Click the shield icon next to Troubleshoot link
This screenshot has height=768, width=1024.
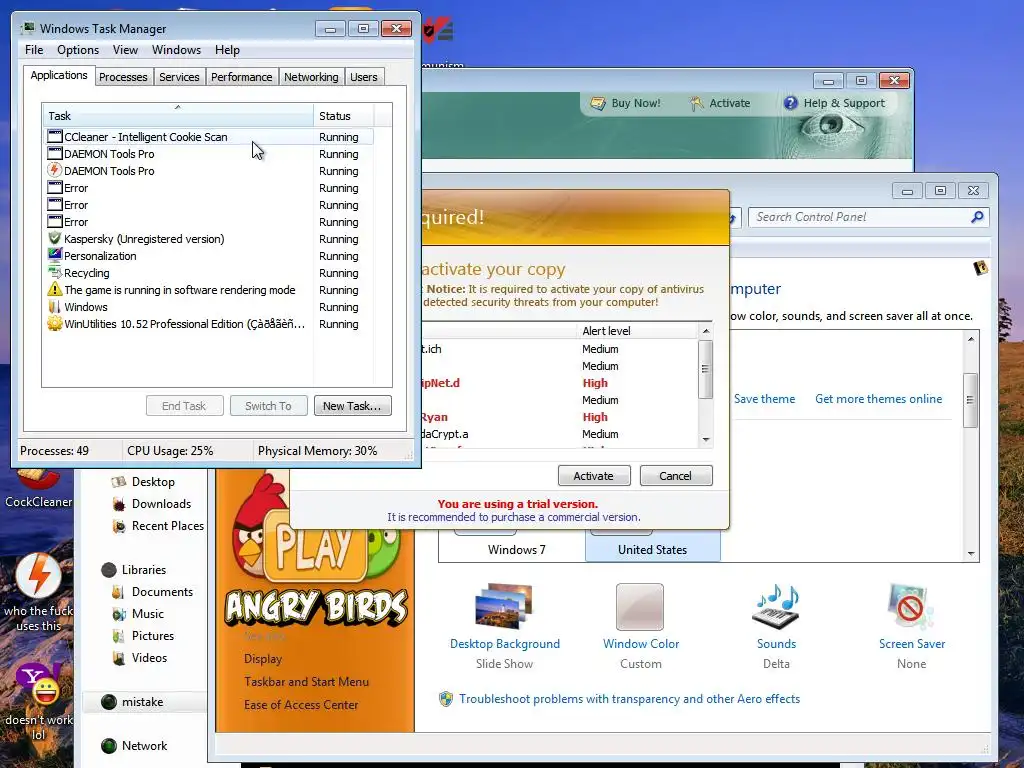[446, 699]
